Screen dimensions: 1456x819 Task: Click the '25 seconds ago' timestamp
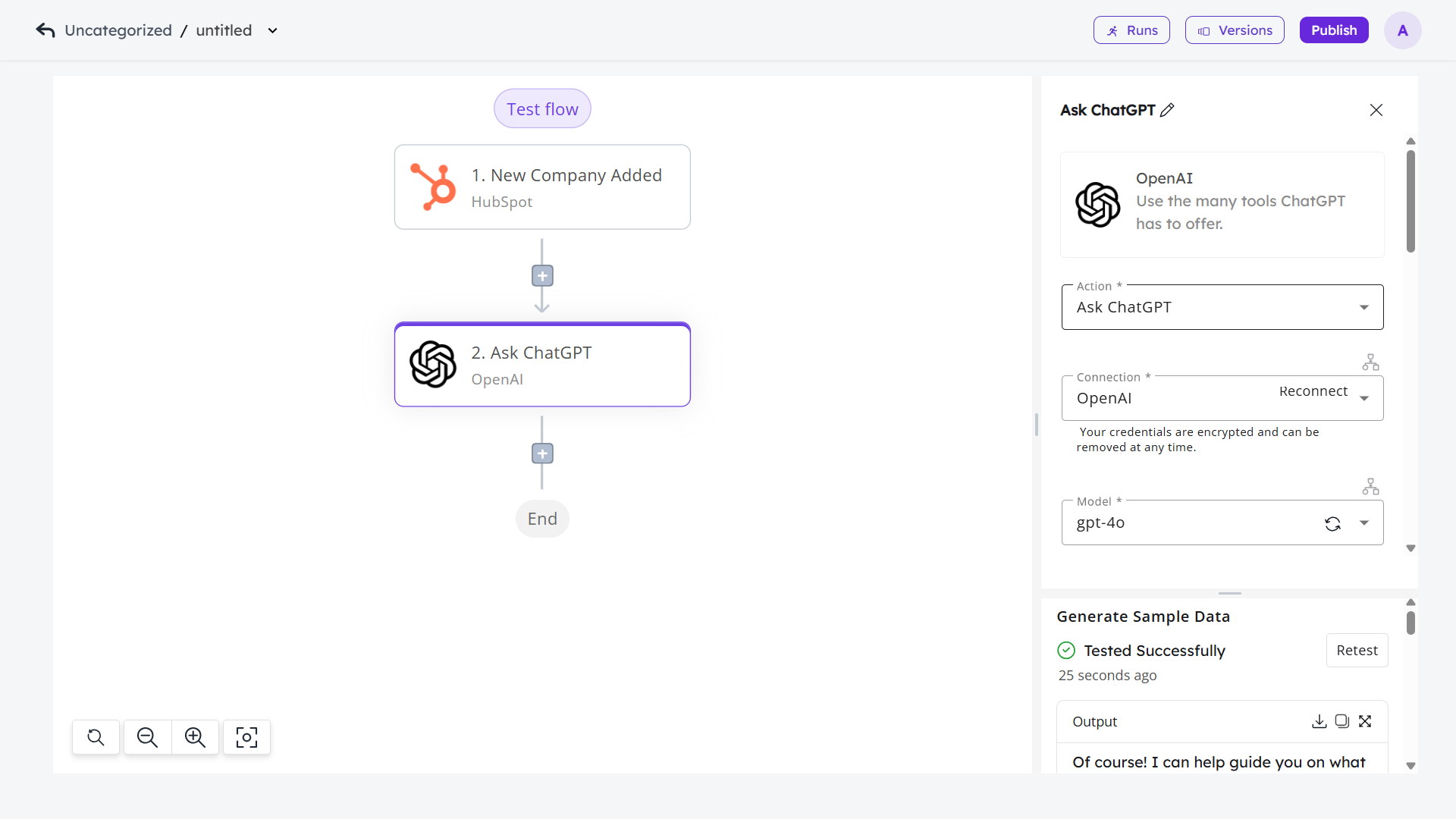click(x=1107, y=675)
